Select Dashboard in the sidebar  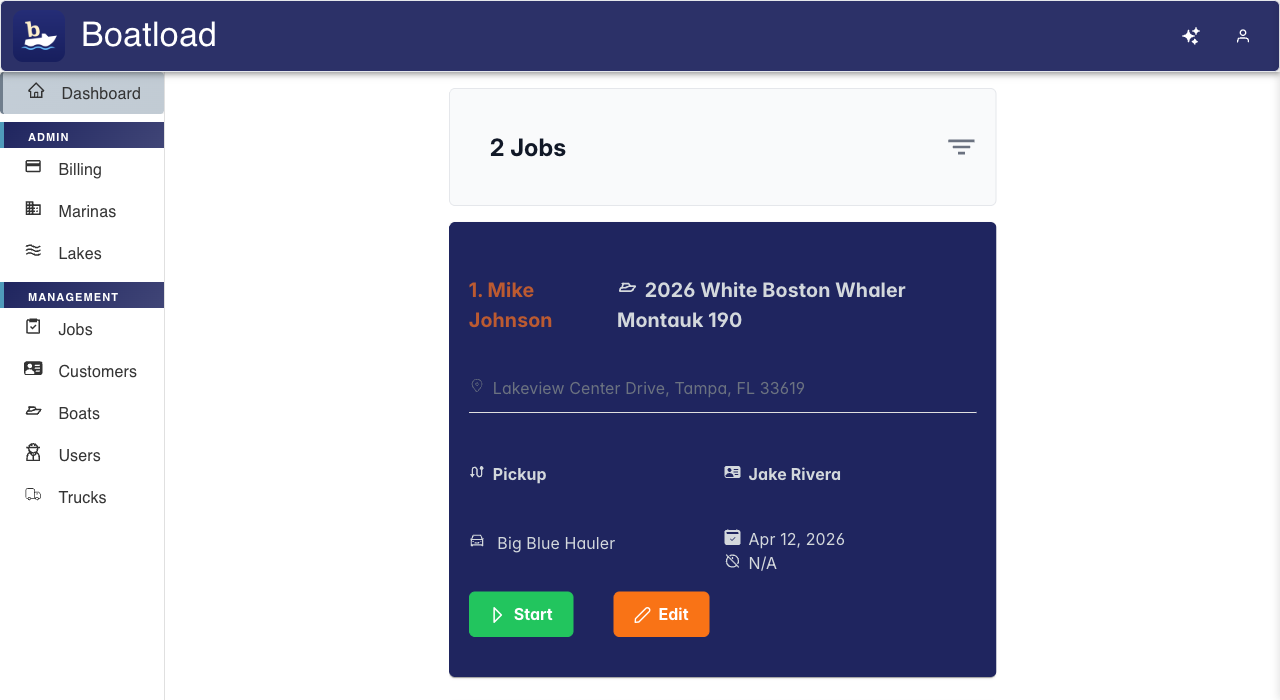coord(101,92)
